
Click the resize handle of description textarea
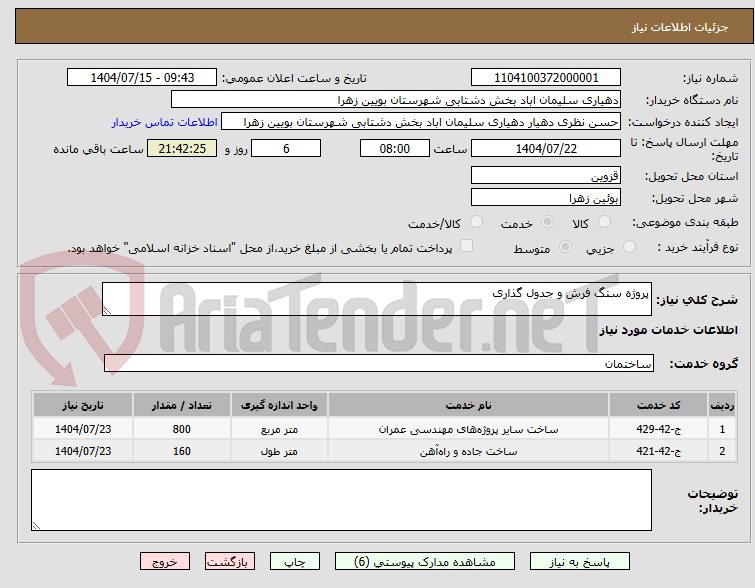point(107,311)
